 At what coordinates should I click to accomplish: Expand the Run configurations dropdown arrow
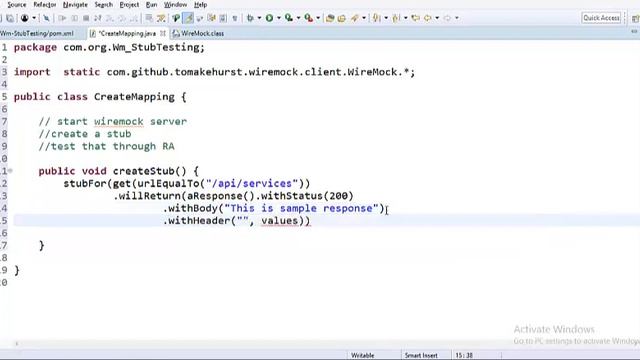(279, 18)
